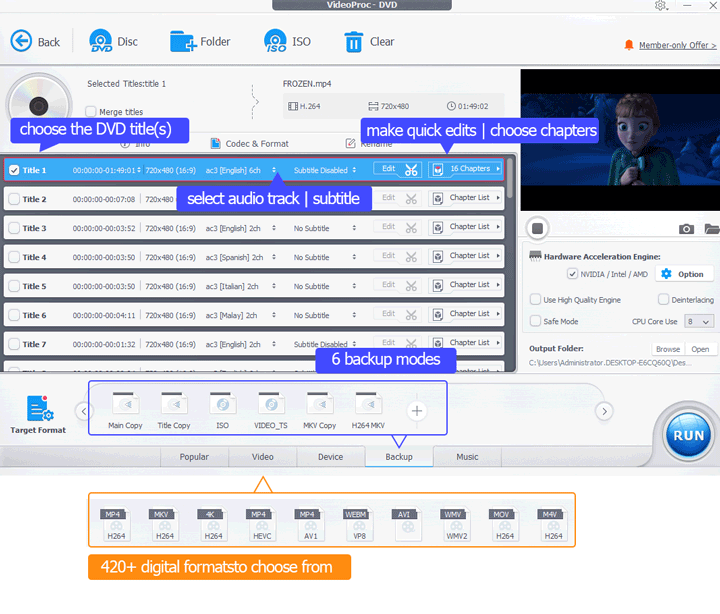Click the title list vertical scrollbar
Image resolution: width=720 pixels, height=614 pixels.
[510, 180]
